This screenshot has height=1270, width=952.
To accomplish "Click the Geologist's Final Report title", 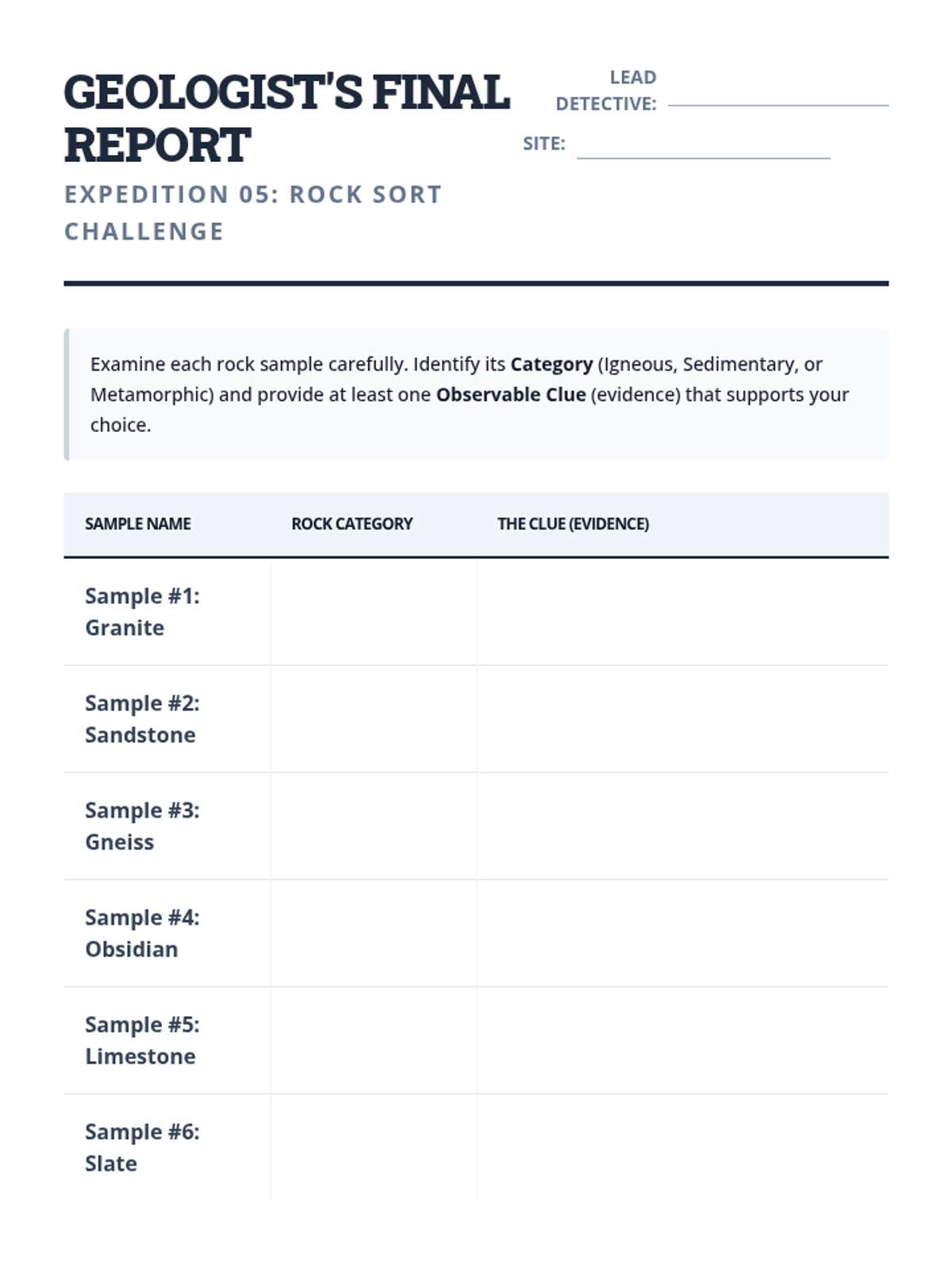I will 286,118.
